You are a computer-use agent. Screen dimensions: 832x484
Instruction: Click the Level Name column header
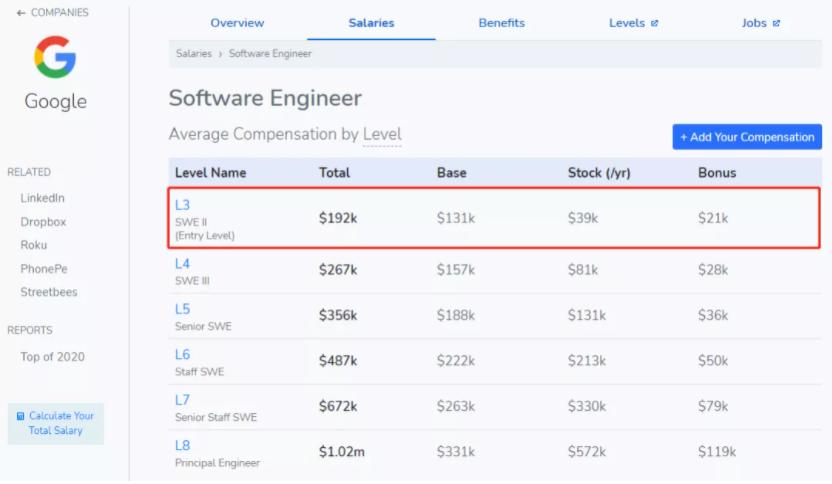(210, 173)
